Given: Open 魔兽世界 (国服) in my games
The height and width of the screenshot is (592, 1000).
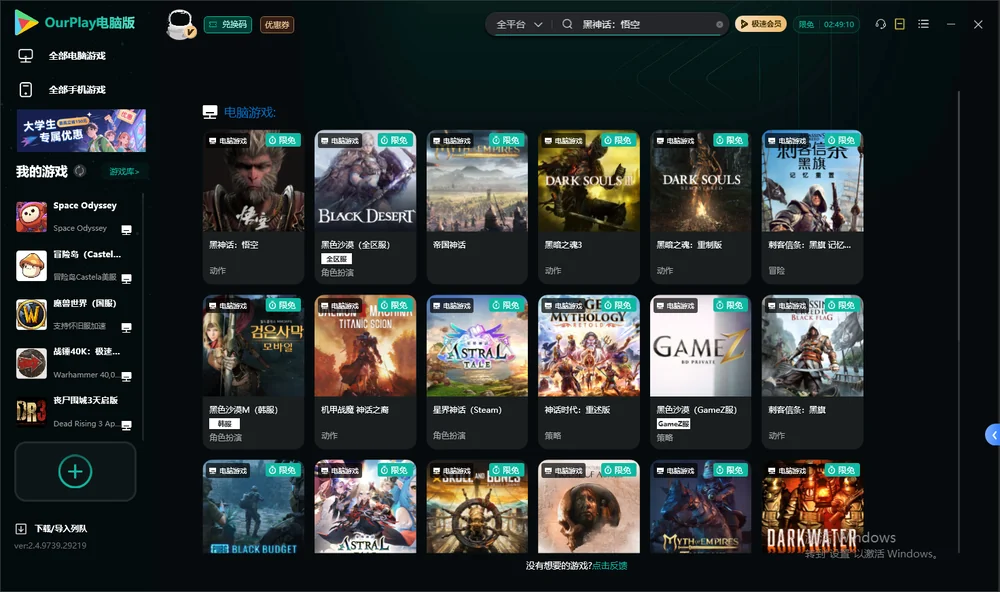Looking at the screenshot, I should point(77,314).
